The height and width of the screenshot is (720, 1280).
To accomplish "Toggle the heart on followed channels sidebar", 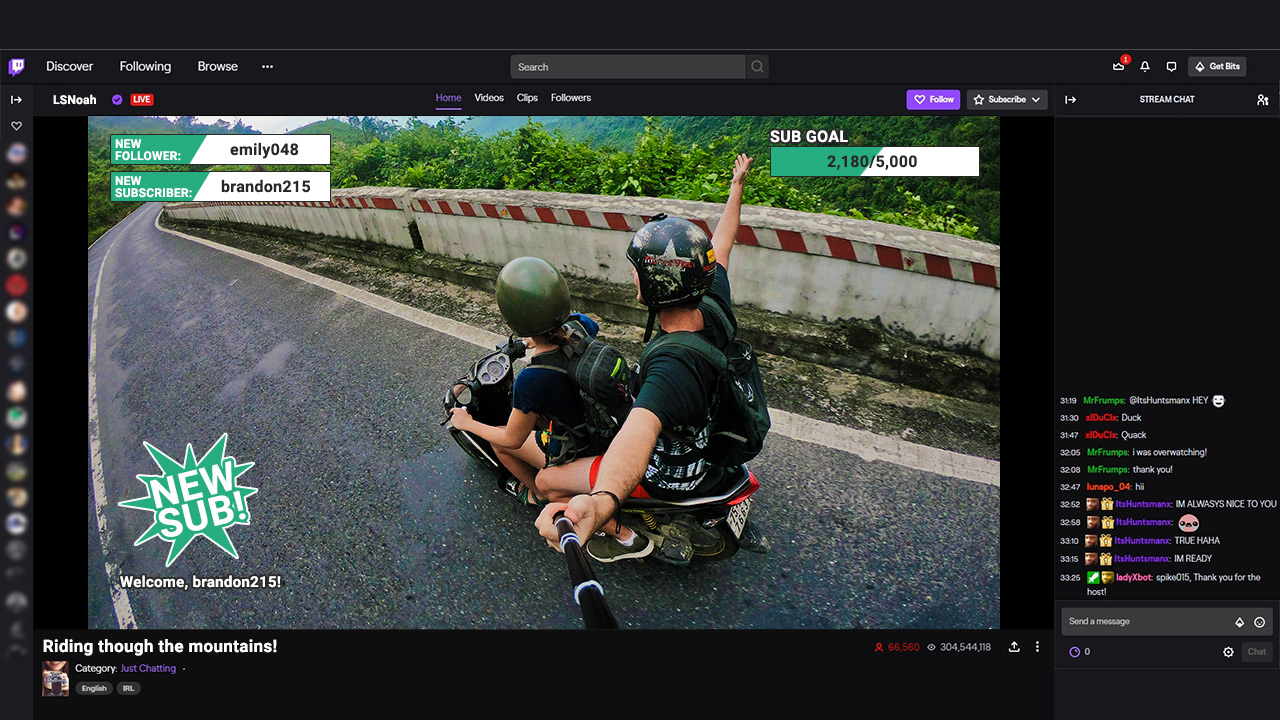I will click(x=16, y=126).
